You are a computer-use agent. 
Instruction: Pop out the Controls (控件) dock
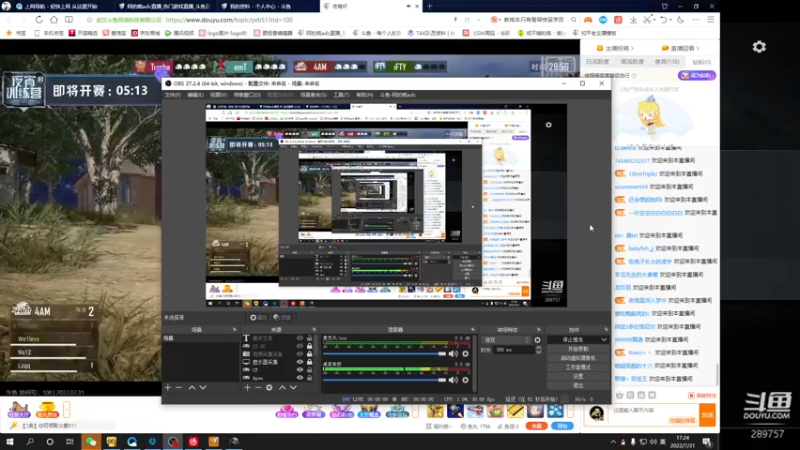pyautogui.click(x=606, y=330)
